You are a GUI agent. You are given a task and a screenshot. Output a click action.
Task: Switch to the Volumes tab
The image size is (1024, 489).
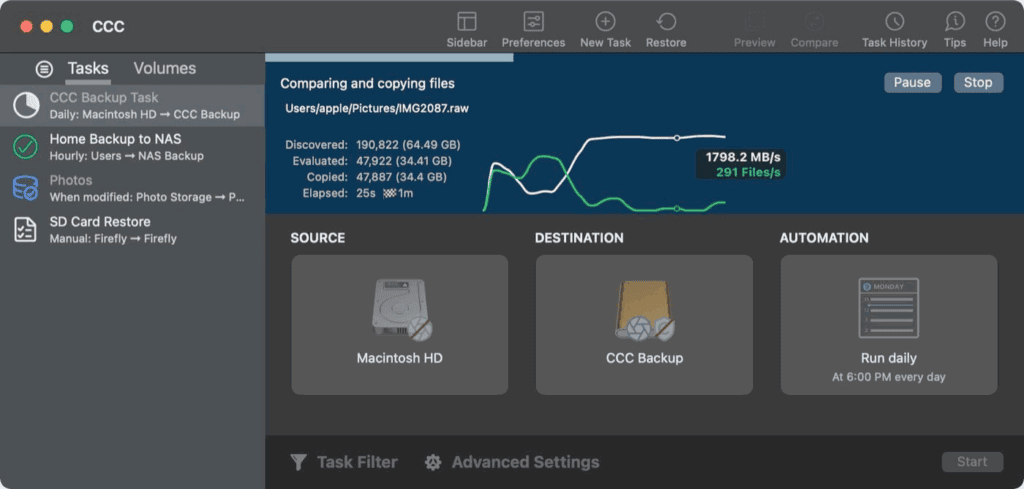(x=165, y=68)
